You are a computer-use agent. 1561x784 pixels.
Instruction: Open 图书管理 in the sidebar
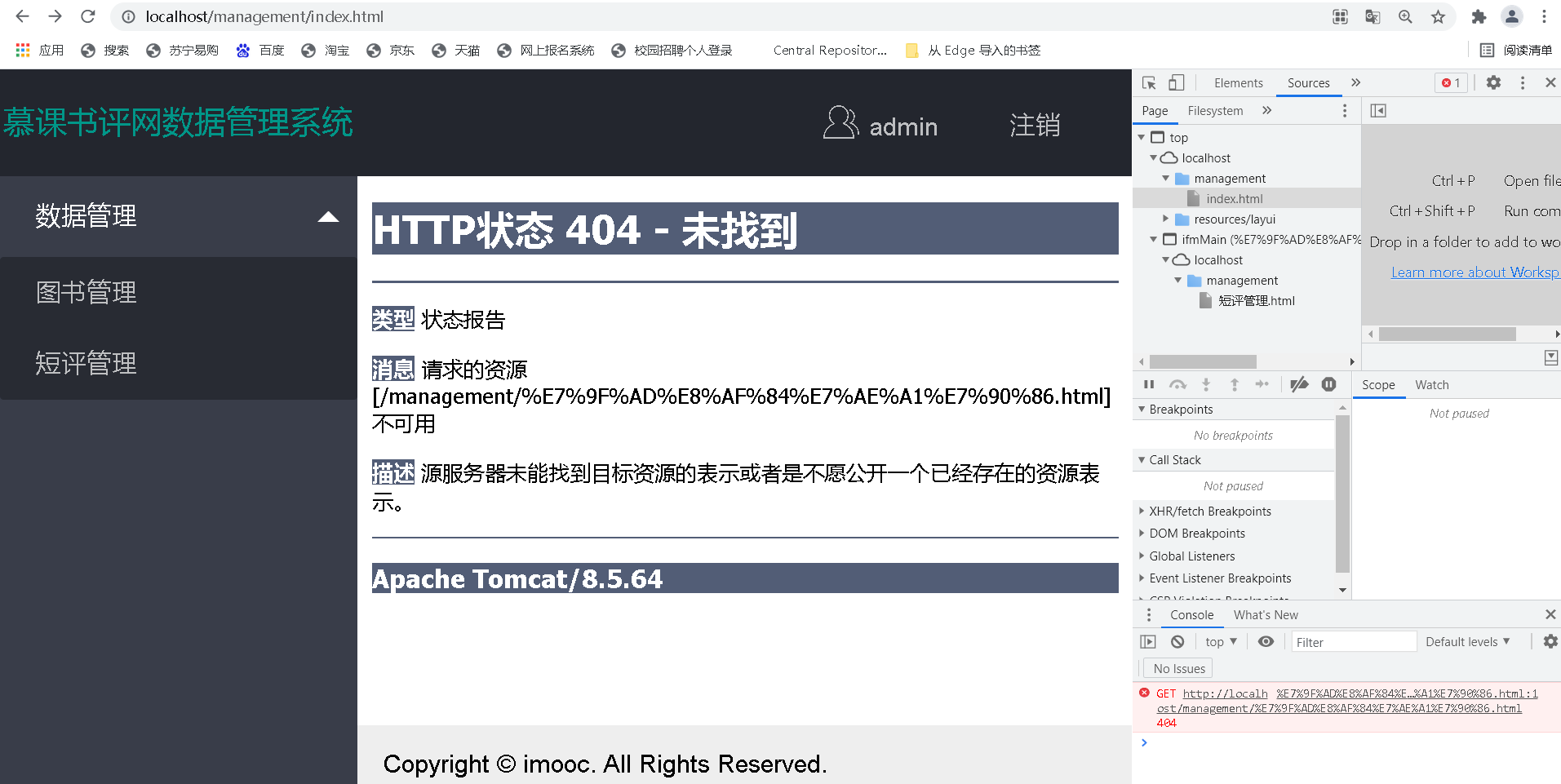[x=86, y=292]
